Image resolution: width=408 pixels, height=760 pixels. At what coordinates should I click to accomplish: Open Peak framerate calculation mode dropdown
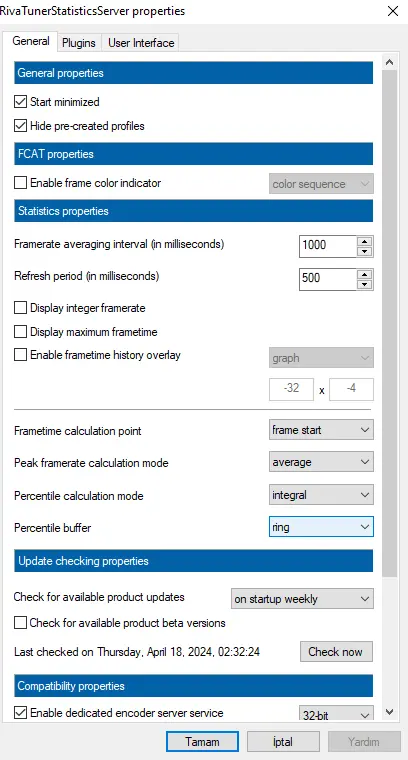[321, 462]
